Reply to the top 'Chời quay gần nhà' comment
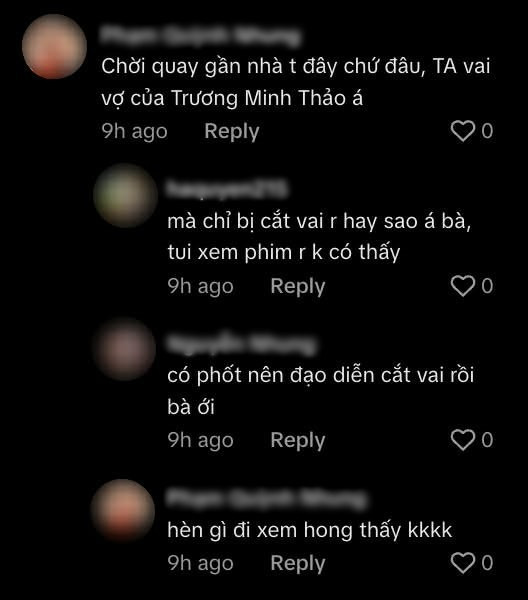Image resolution: width=528 pixels, height=600 pixels. click(x=232, y=131)
